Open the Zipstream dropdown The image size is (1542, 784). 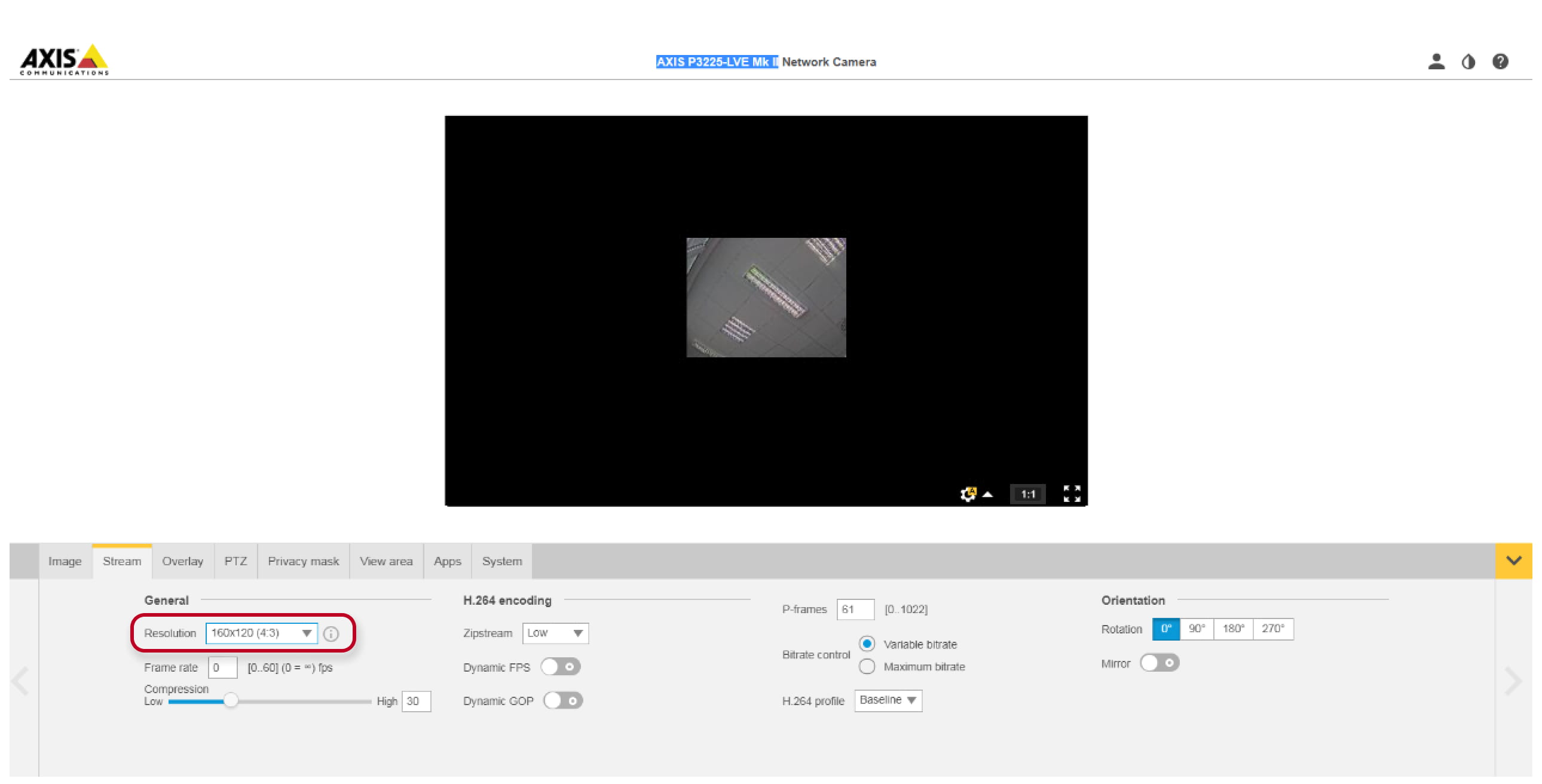tap(555, 633)
